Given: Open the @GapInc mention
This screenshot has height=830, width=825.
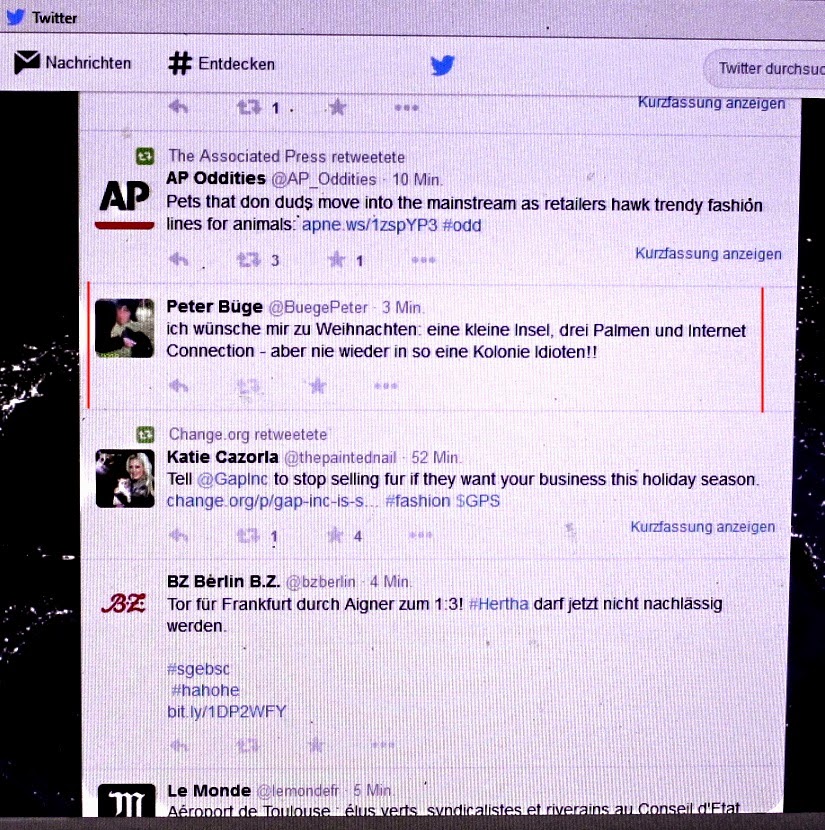Looking at the screenshot, I should point(232,479).
